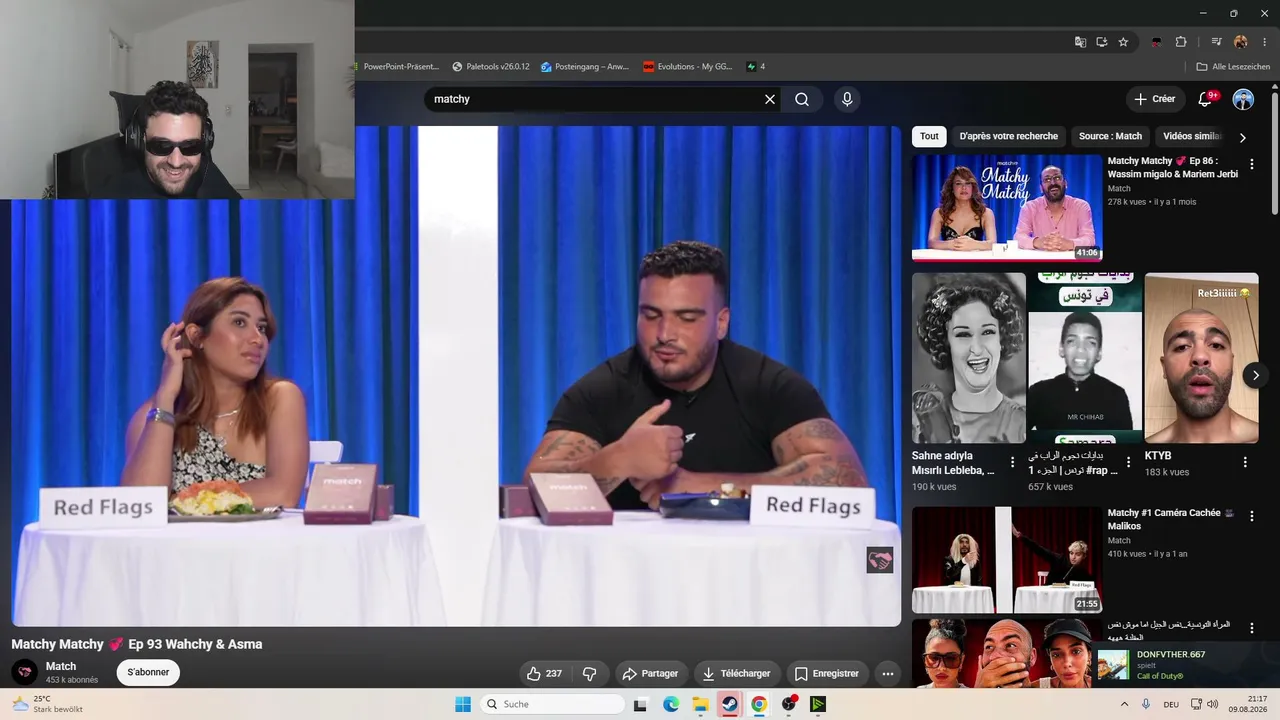
Task: Open the Alle Lesezeichen bookmarks folder
Action: 1233,67
